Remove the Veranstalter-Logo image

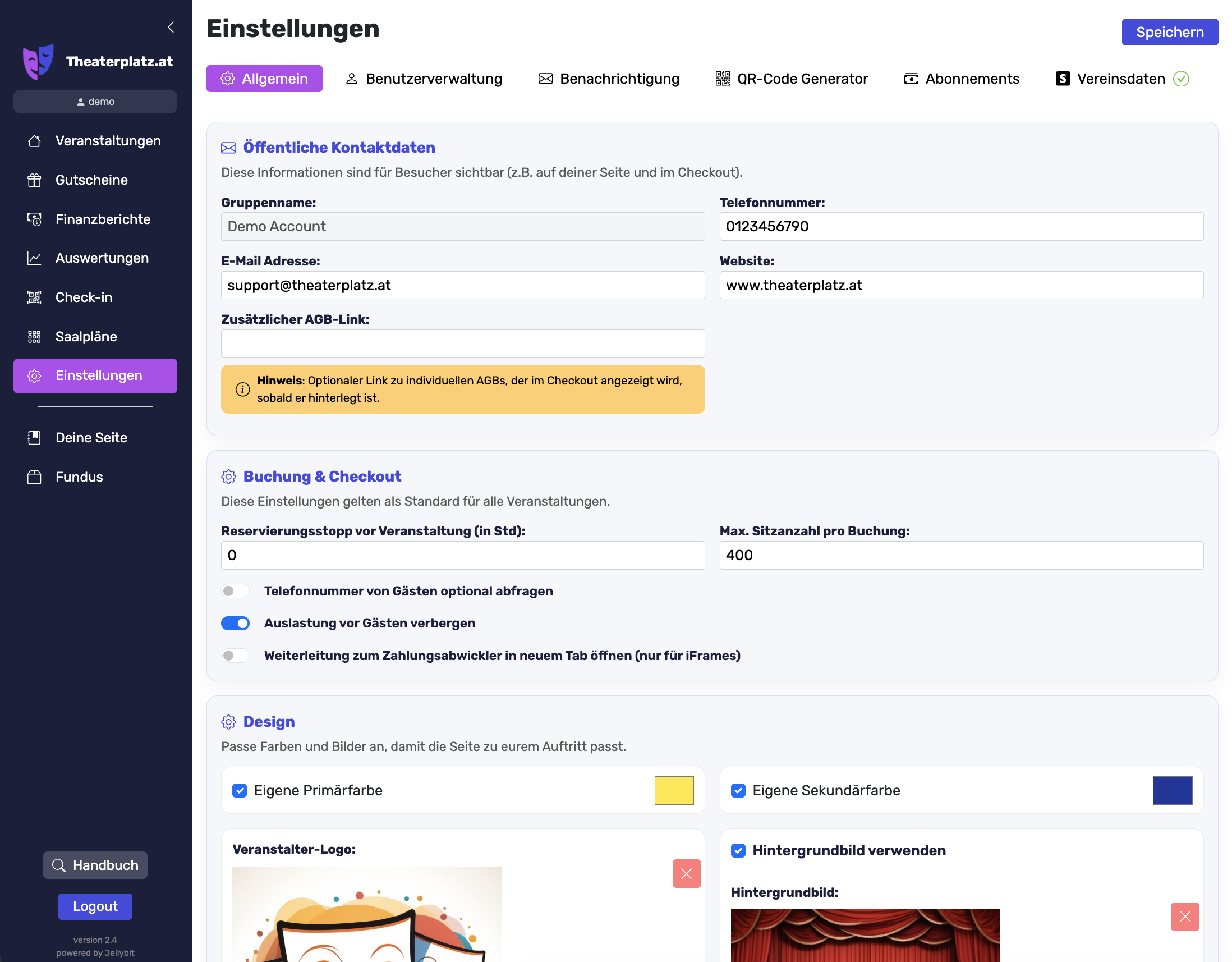click(x=686, y=873)
